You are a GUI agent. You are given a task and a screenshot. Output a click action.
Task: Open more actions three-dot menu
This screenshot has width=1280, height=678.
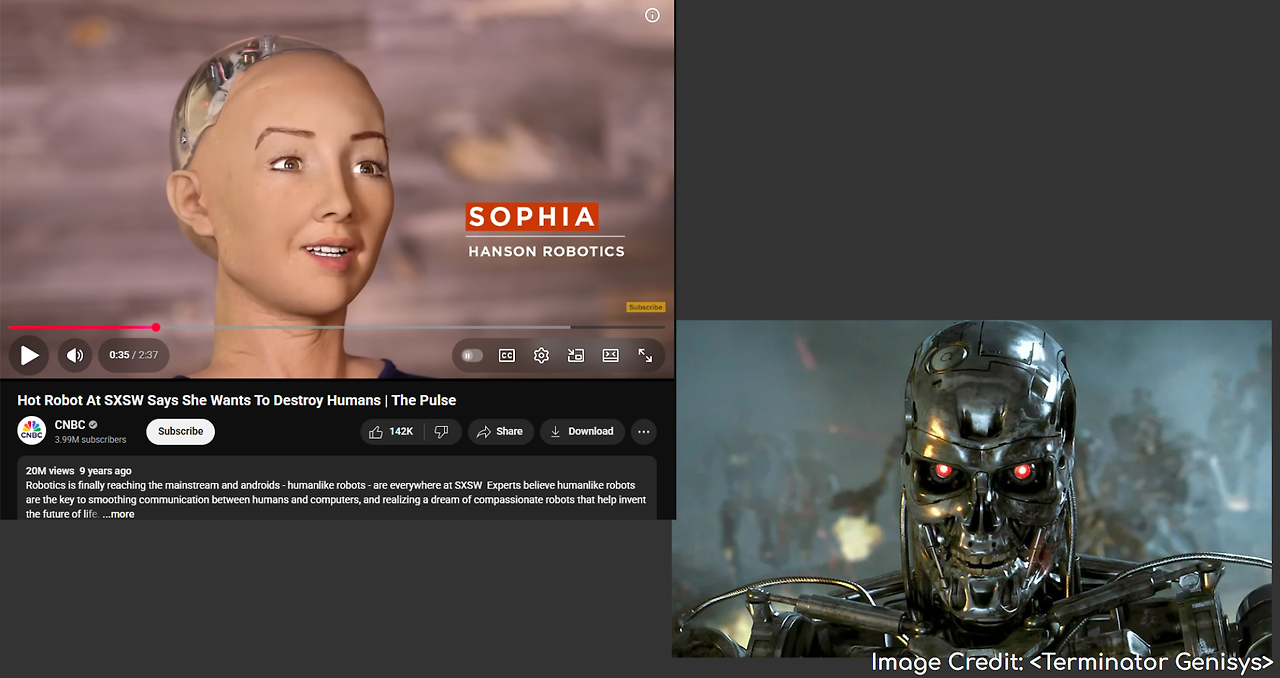pos(644,431)
